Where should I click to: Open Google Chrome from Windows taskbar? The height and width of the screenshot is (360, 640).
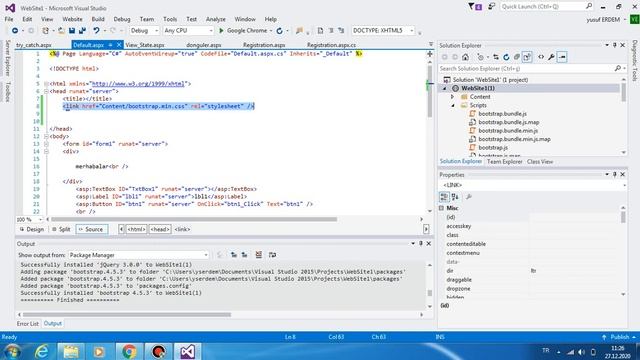coord(129,351)
